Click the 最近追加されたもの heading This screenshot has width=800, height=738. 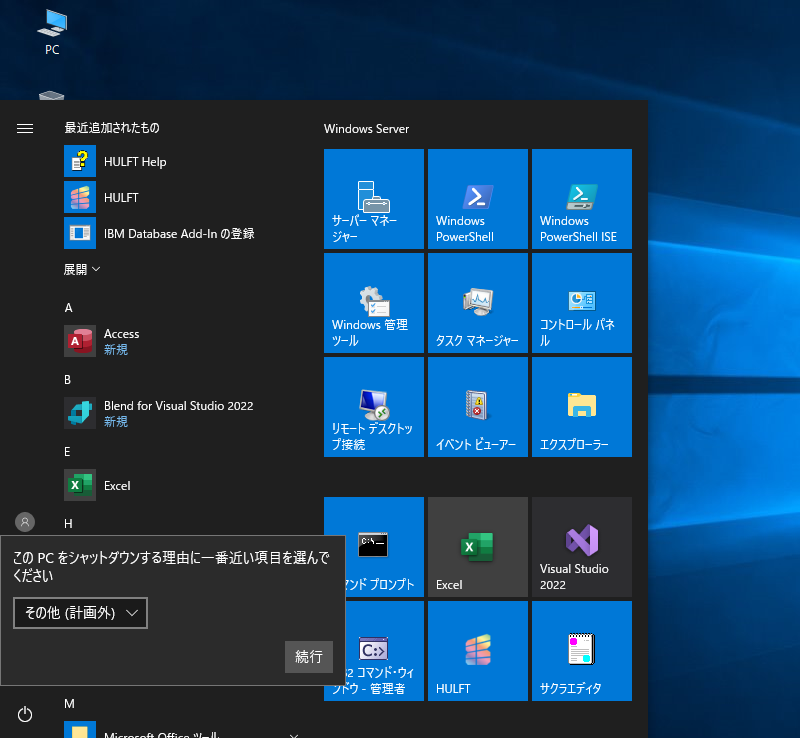[112, 128]
